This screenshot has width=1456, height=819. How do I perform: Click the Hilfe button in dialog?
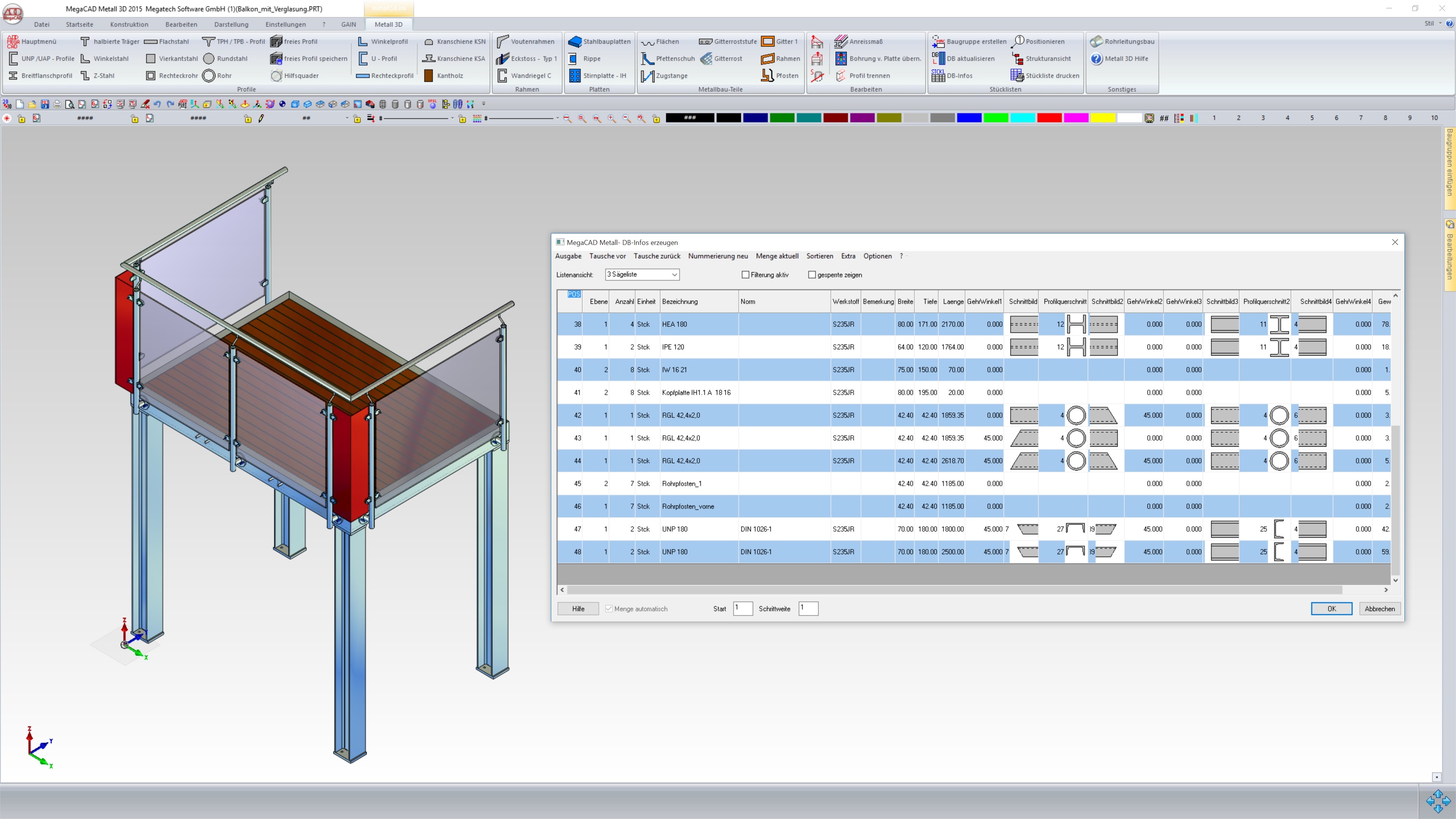pyautogui.click(x=578, y=609)
